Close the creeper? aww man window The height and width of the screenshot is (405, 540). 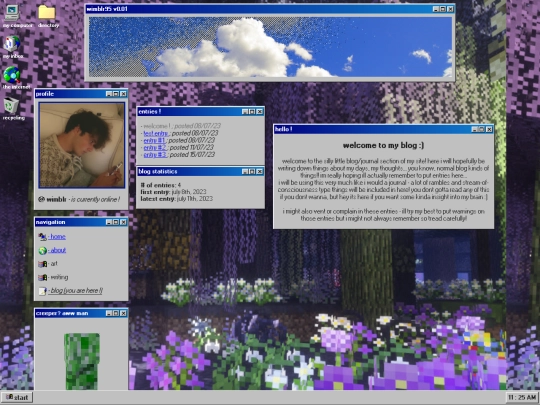(123, 313)
